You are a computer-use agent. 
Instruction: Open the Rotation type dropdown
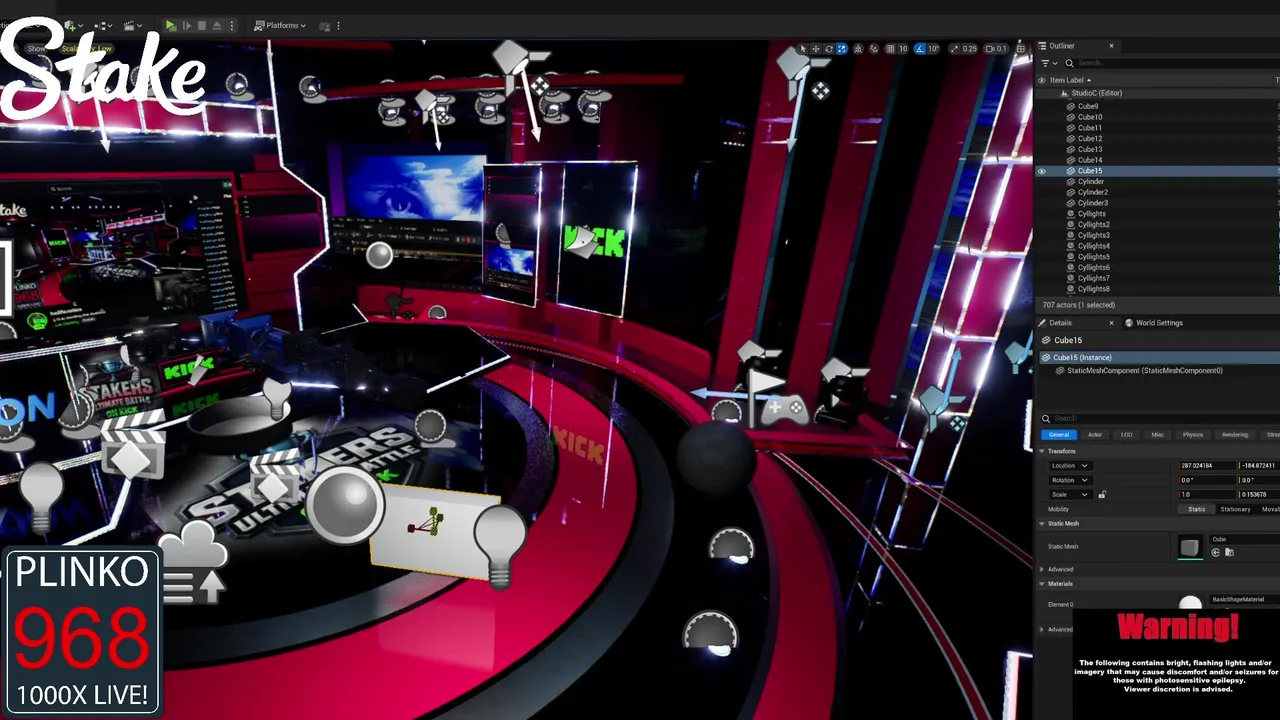click(1069, 480)
